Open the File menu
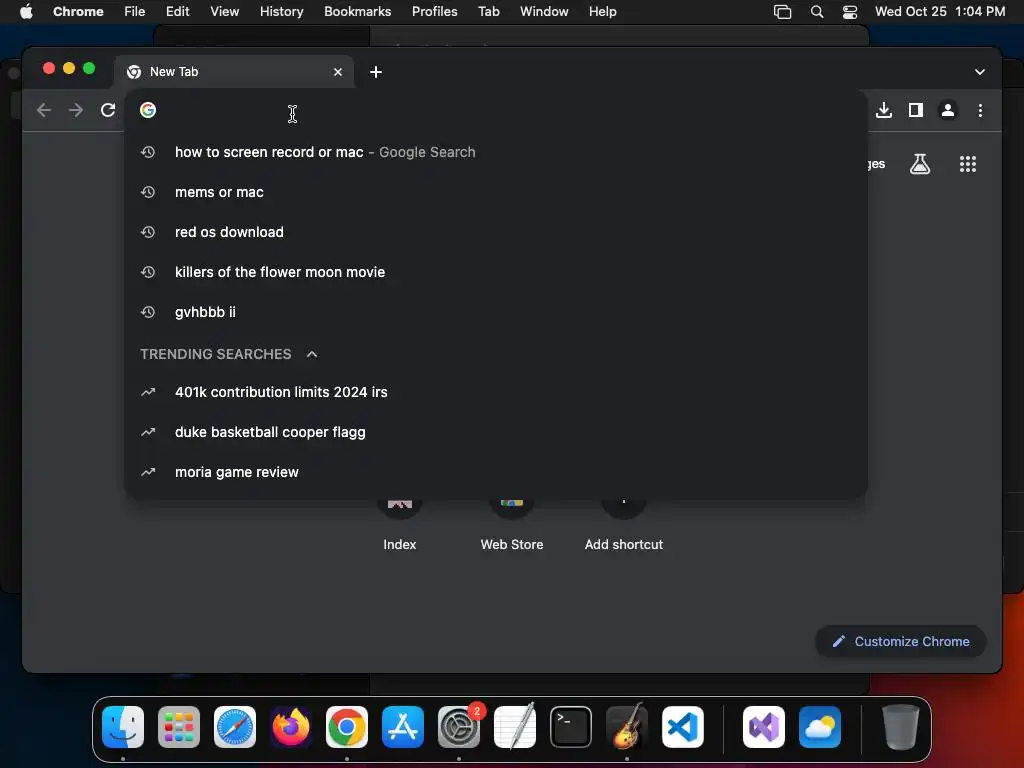1024x768 pixels. coord(135,12)
